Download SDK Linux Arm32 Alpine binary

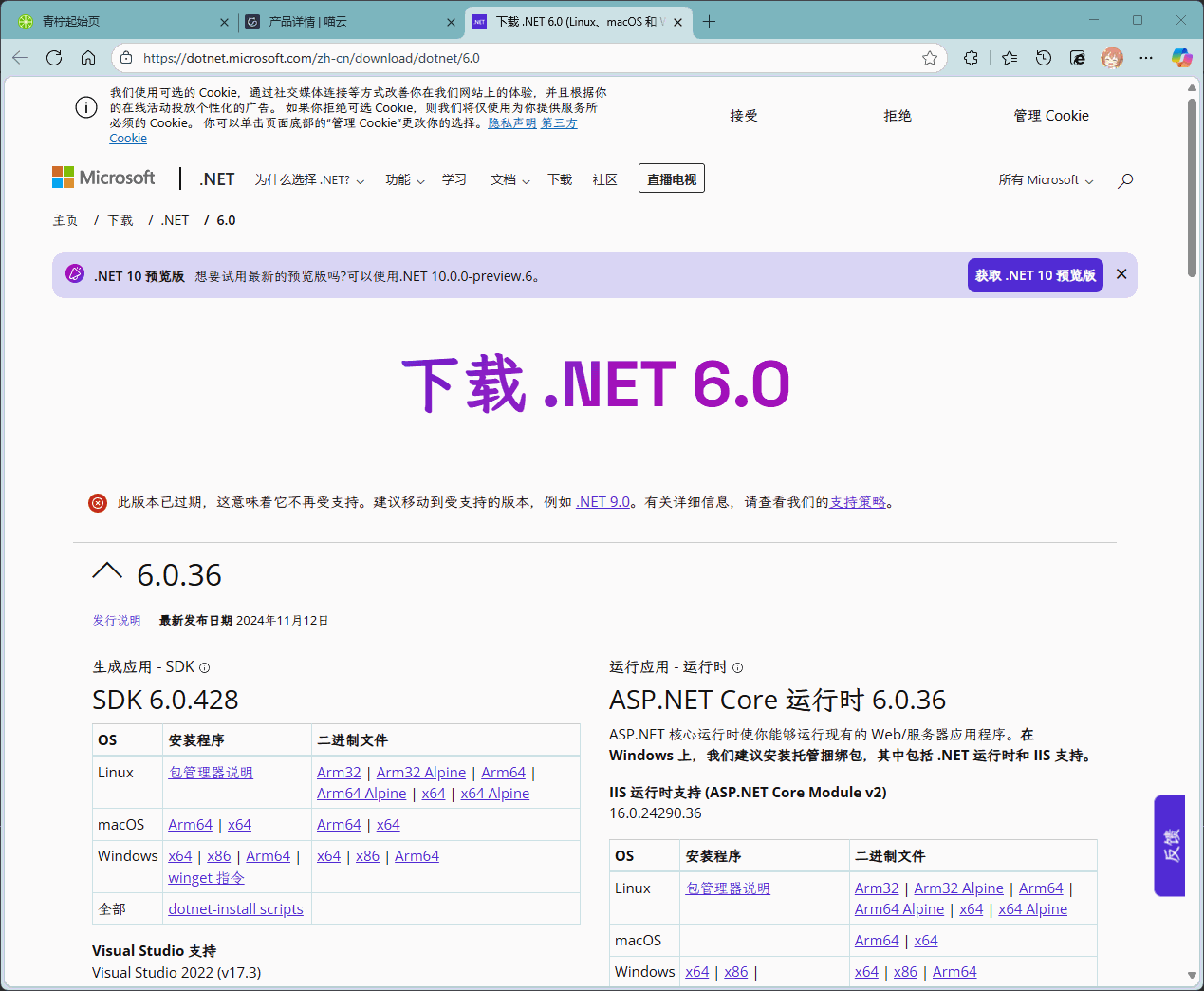(x=421, y=773)
